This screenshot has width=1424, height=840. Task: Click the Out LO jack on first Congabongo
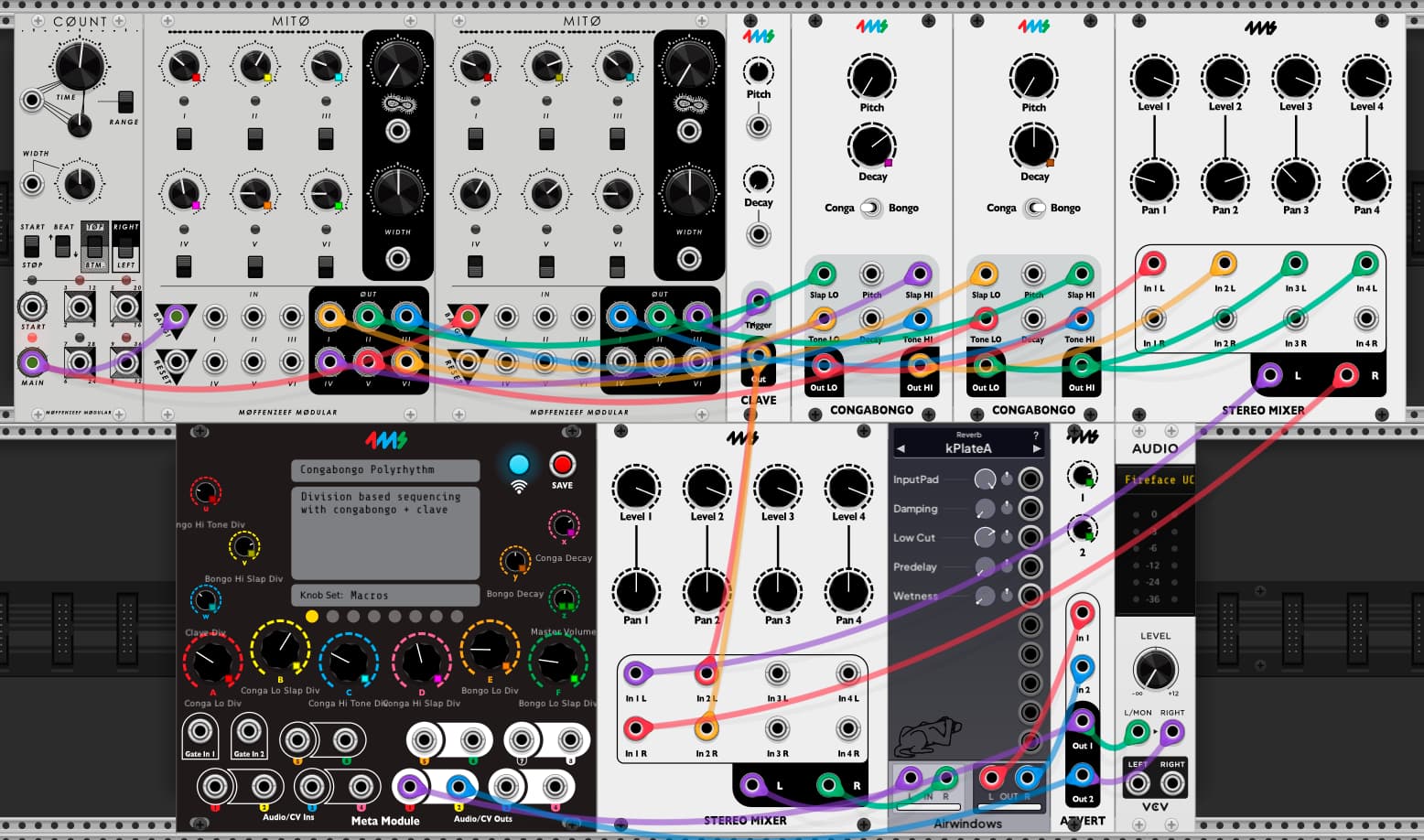click(x=824, y=366)
